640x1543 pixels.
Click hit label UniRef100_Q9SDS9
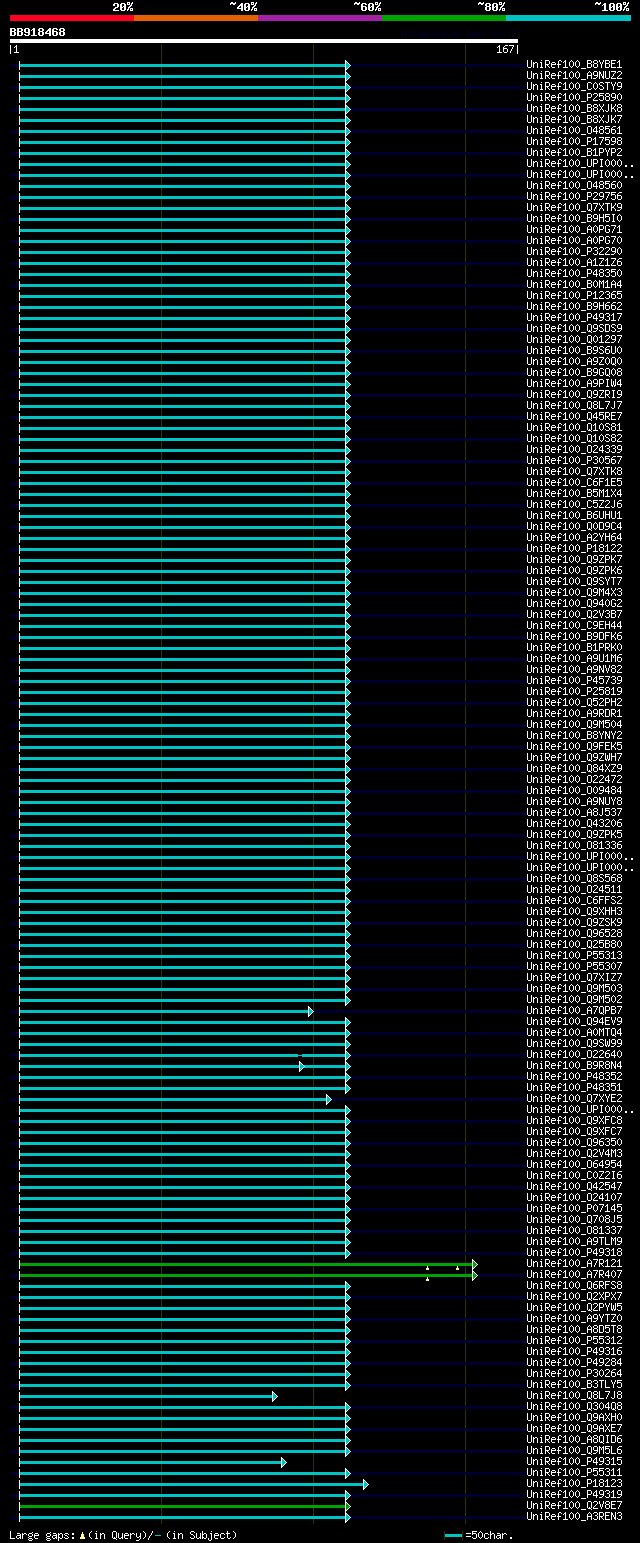[x=574, y=329]
